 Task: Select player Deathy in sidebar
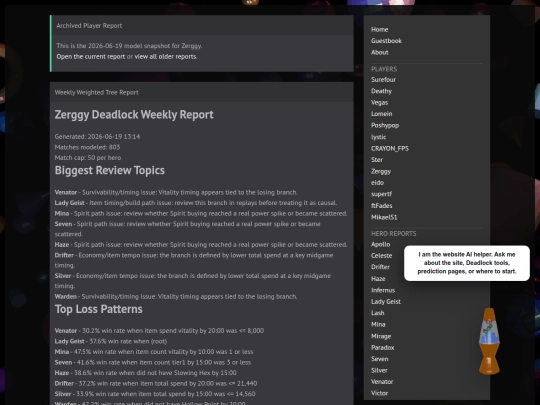point(381,91)
